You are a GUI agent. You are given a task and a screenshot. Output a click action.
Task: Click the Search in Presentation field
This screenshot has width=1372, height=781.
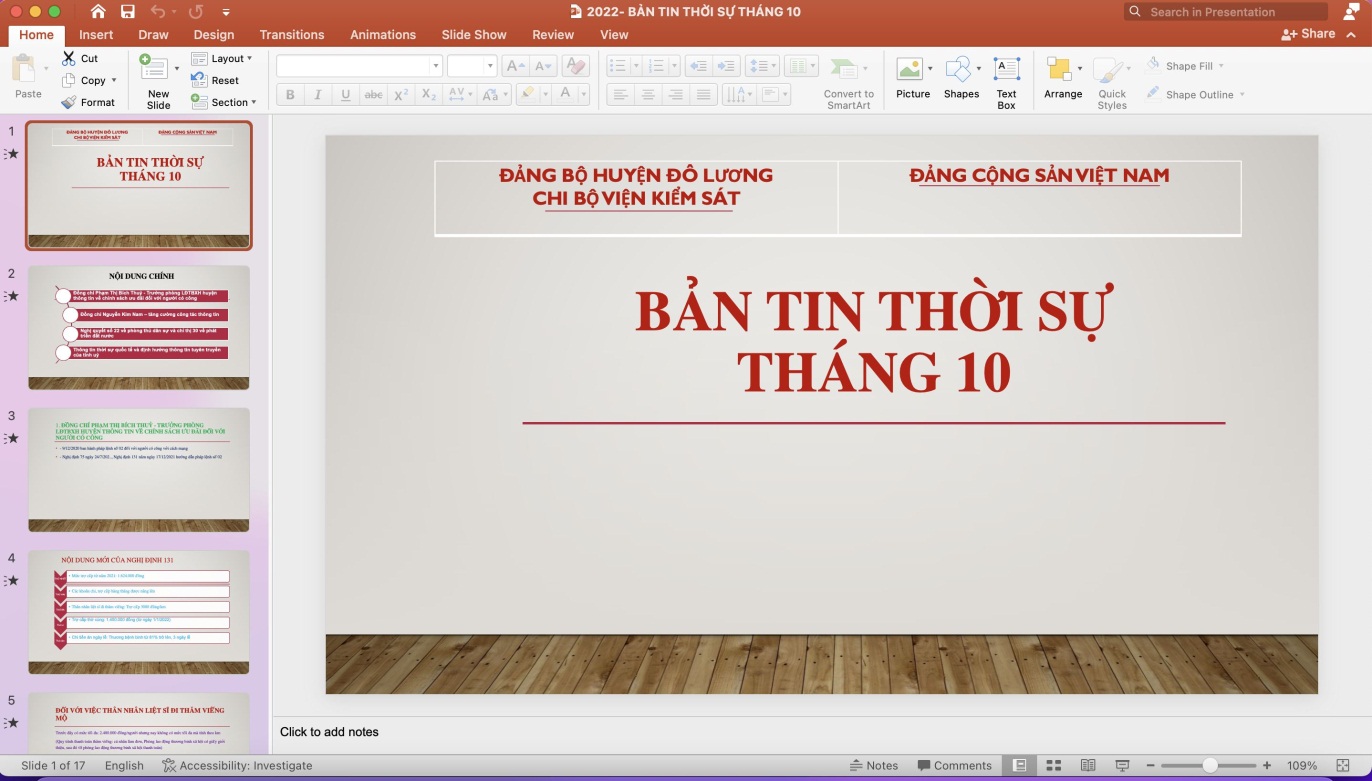coord(1225,12)
